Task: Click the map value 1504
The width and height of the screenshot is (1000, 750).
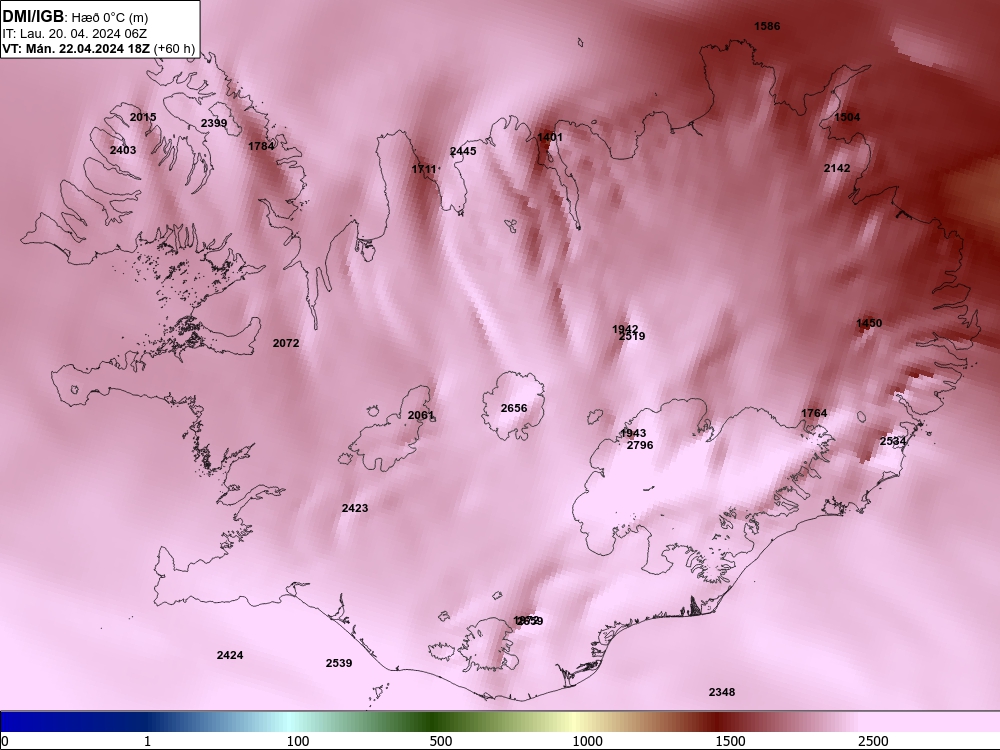Action: point(847,117)
